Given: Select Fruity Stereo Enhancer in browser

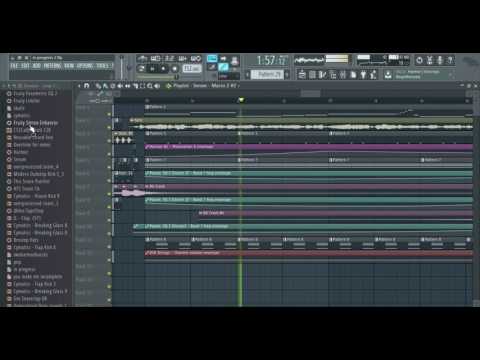Looking at the screenshot, I should [x=36, y=123].
